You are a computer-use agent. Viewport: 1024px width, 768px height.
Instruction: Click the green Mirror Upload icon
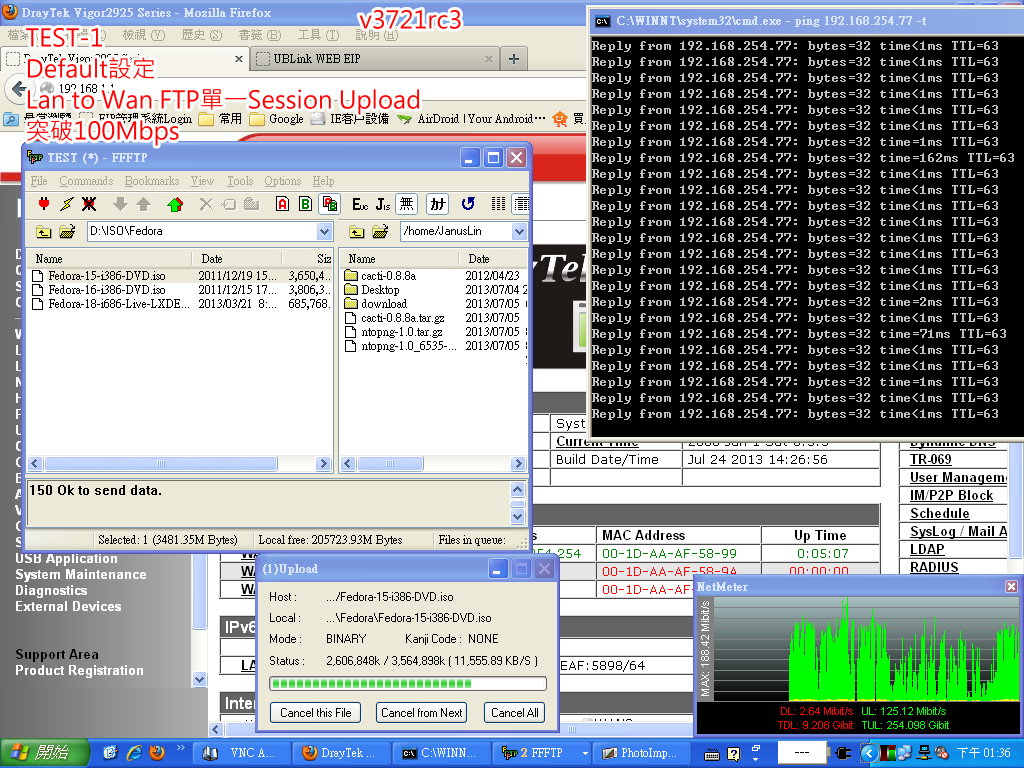point(174,204)
